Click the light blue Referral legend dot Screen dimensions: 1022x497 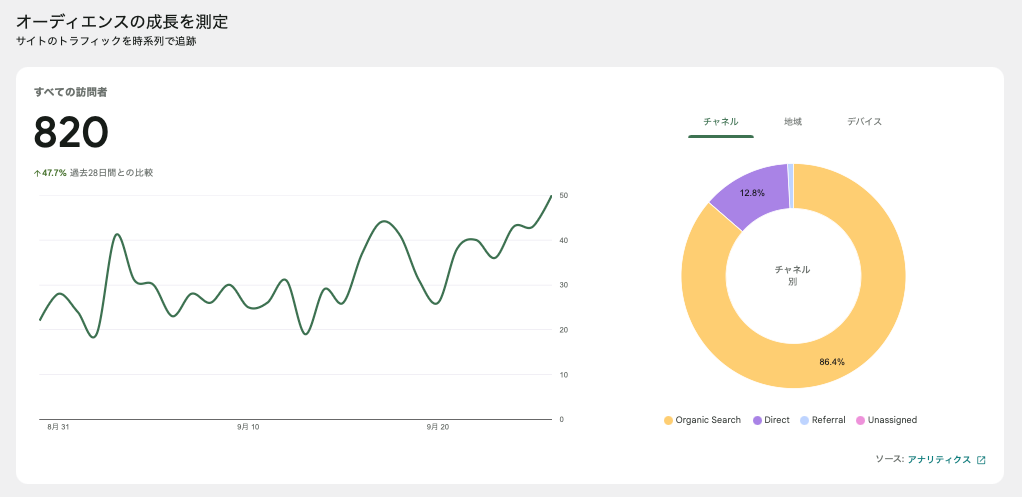[805, 420]
